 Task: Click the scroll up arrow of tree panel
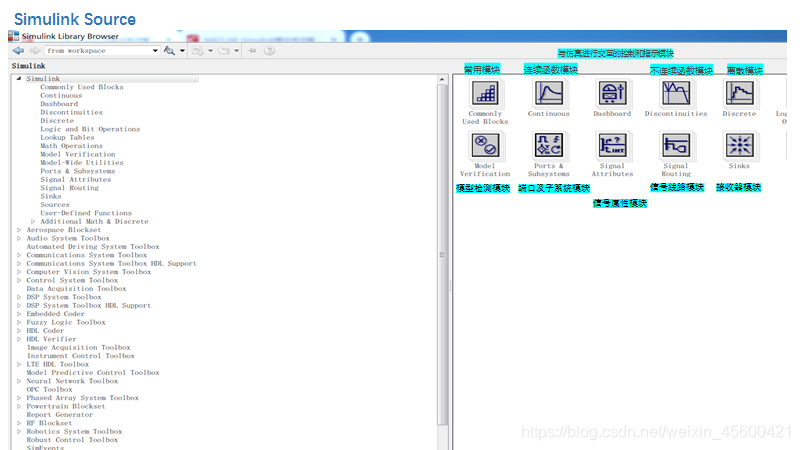[442, 80]
